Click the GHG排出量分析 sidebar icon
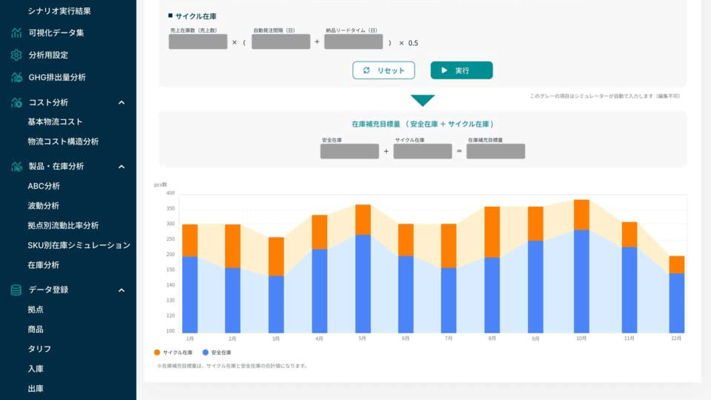This screenshot has width=711, height=400. 16,77
